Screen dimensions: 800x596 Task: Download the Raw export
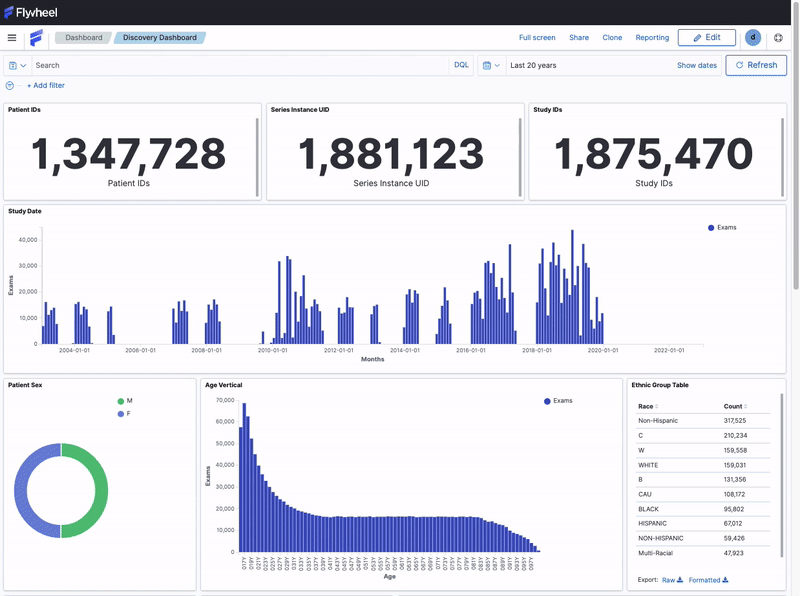672,580
